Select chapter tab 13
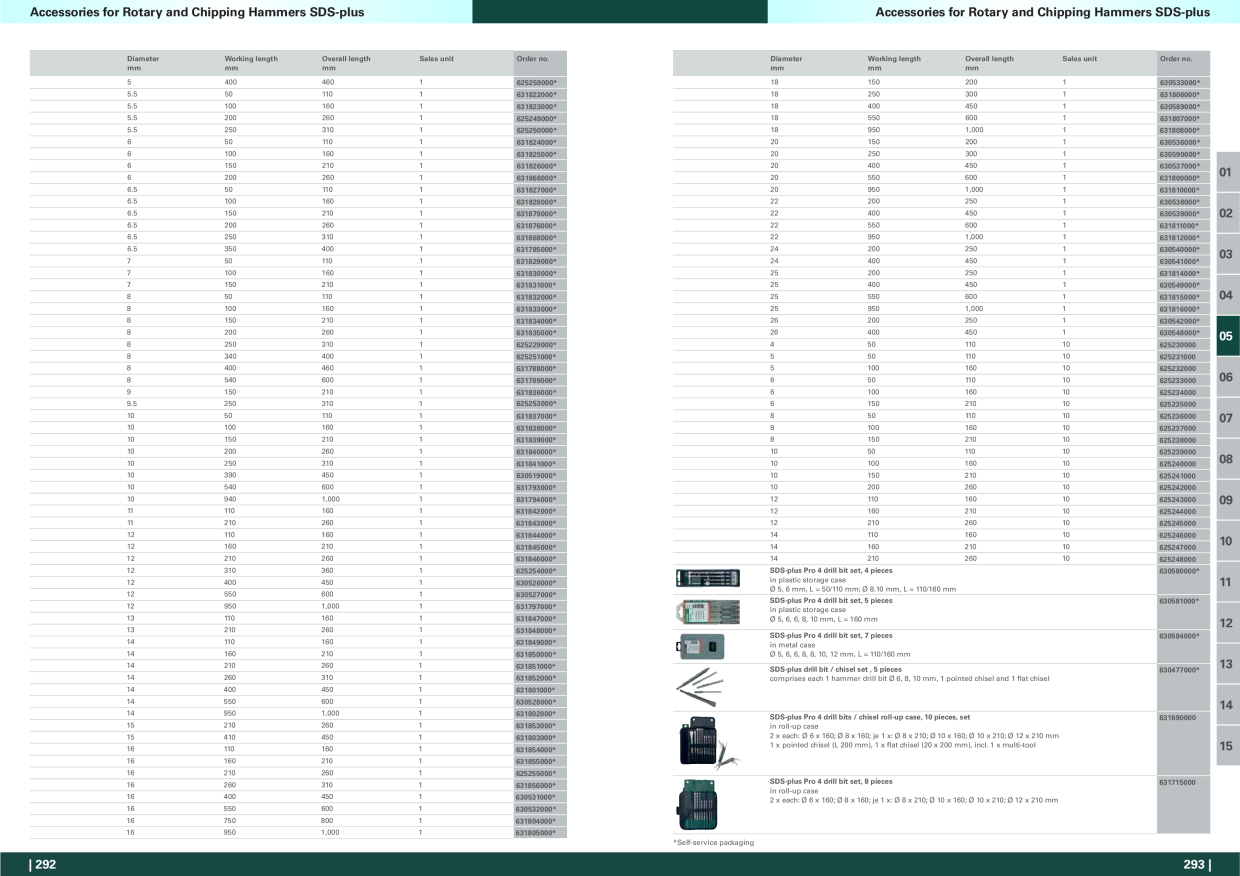The height and width of the screenshot is (876, 1240). pyautogui.click(x=1227, y=664)
